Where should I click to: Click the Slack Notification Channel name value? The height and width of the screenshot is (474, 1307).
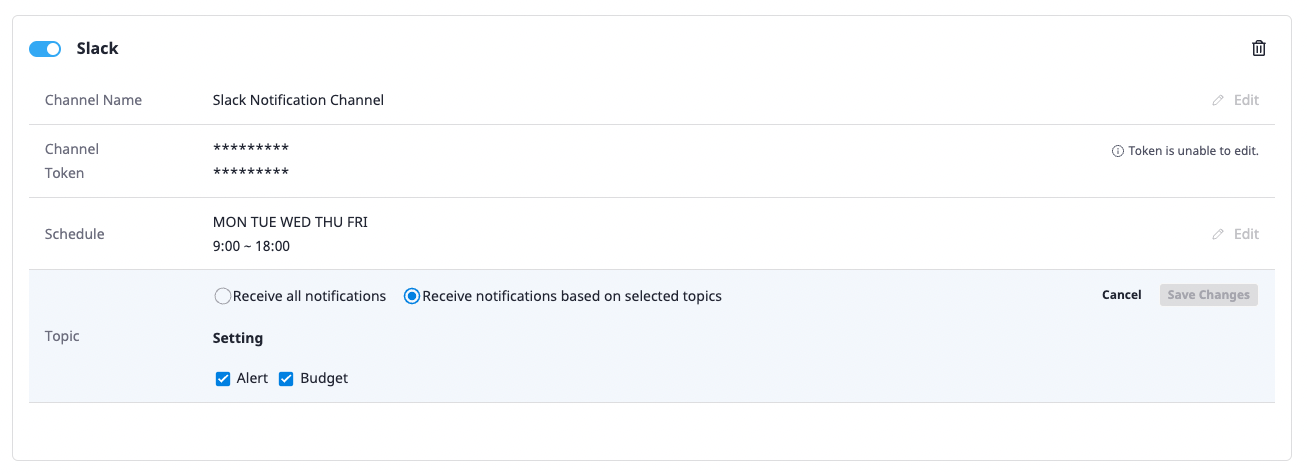pyautogui.click(x=298, y=100)
